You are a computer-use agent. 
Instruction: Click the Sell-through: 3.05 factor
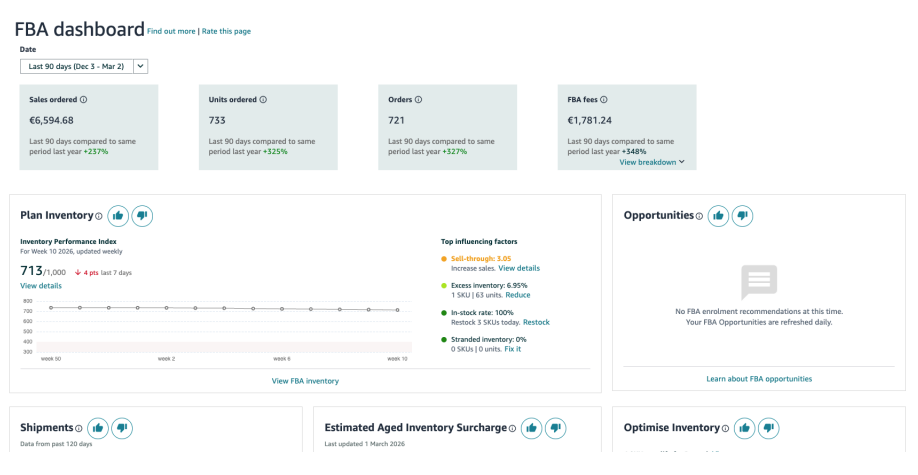pyautogui.click(x=481, y=258)
